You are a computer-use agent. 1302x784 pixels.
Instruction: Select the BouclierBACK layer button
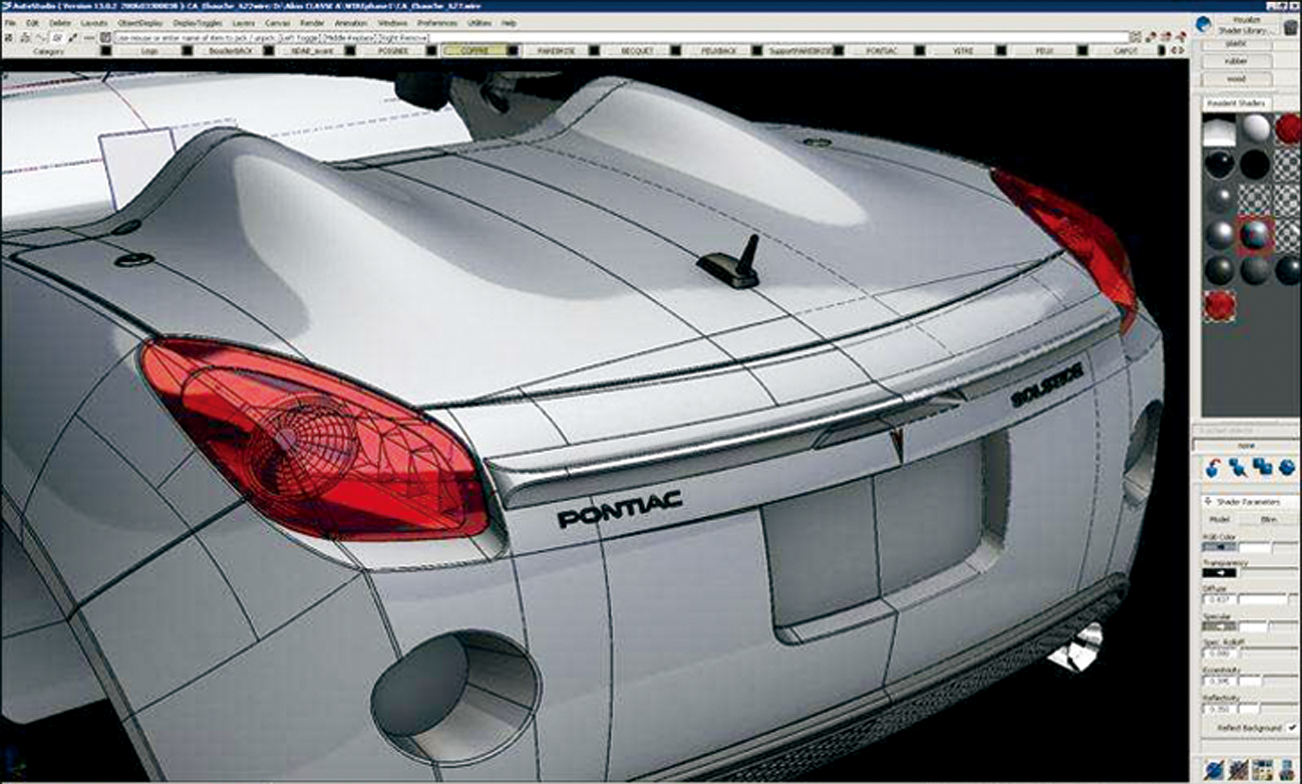tap(228, 50)
